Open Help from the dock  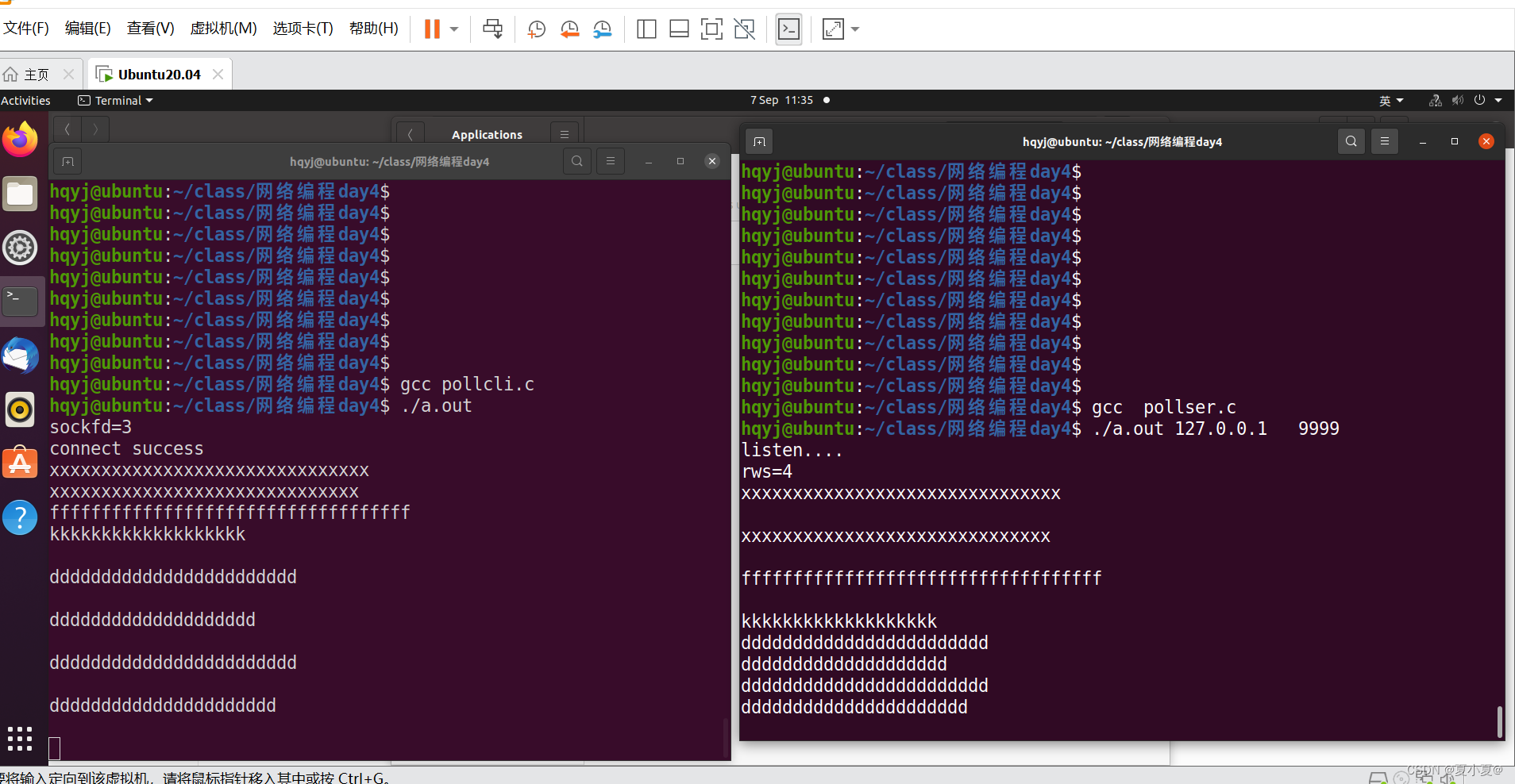pos(21,517)
